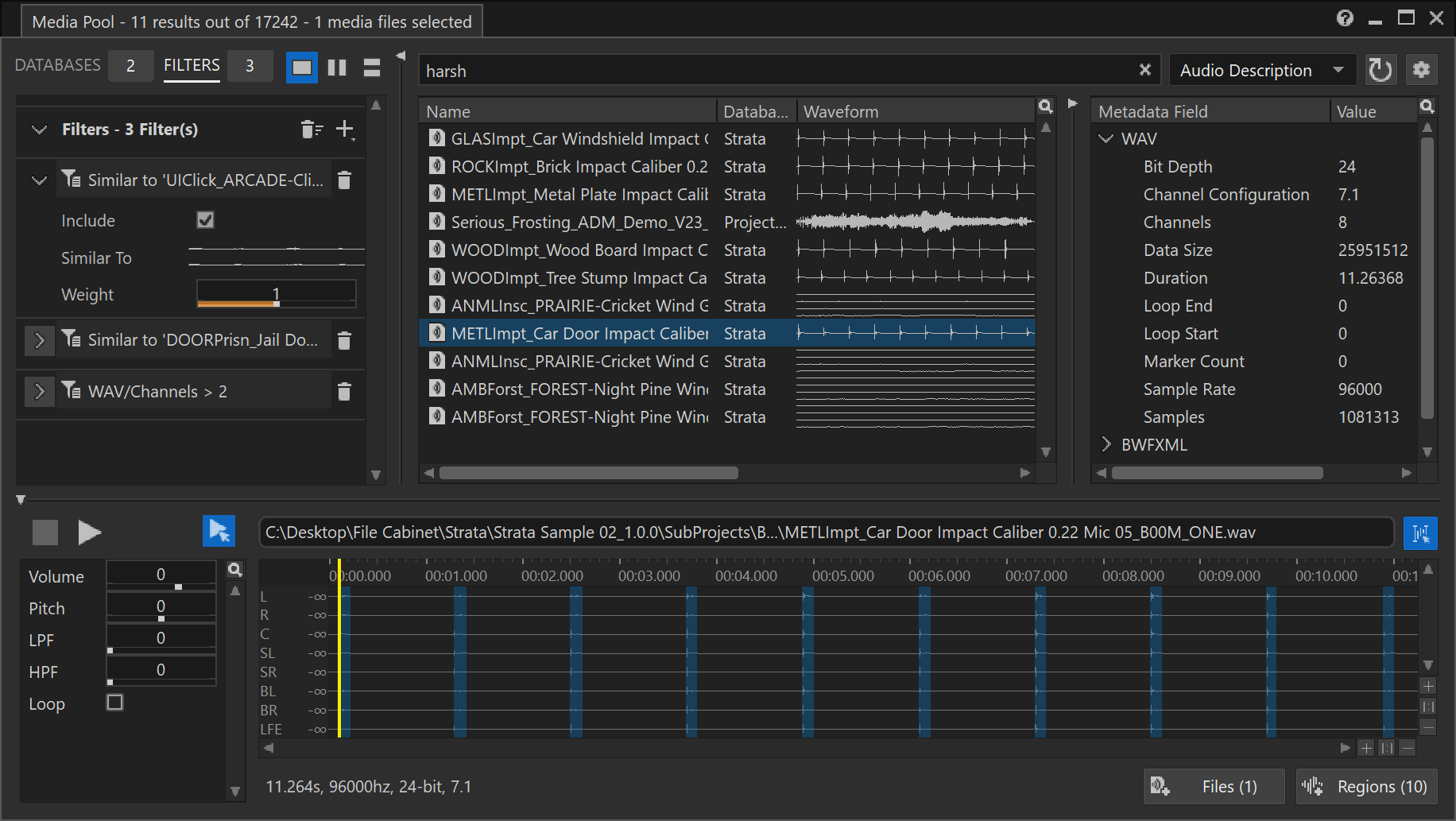Screen dimensions: 1456x821
Task: Clear the 'harsh' search text with the X icon
Action: (x=1145, y=70)
